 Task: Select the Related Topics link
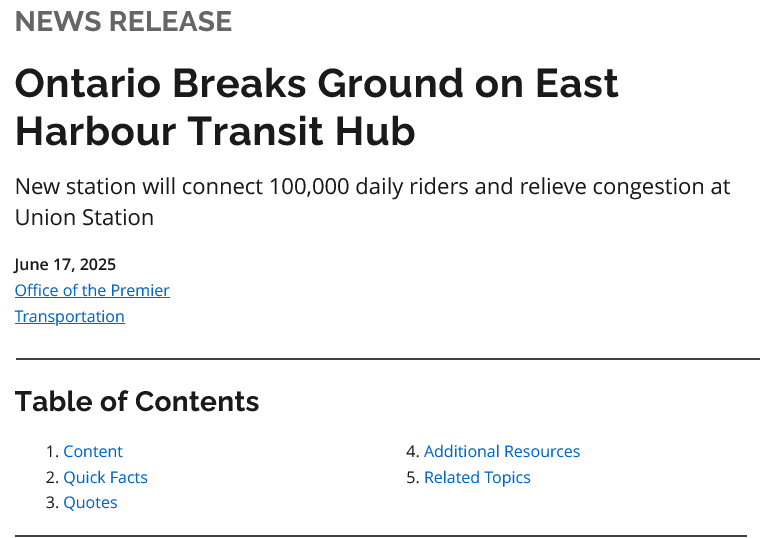tap(477, 477)
